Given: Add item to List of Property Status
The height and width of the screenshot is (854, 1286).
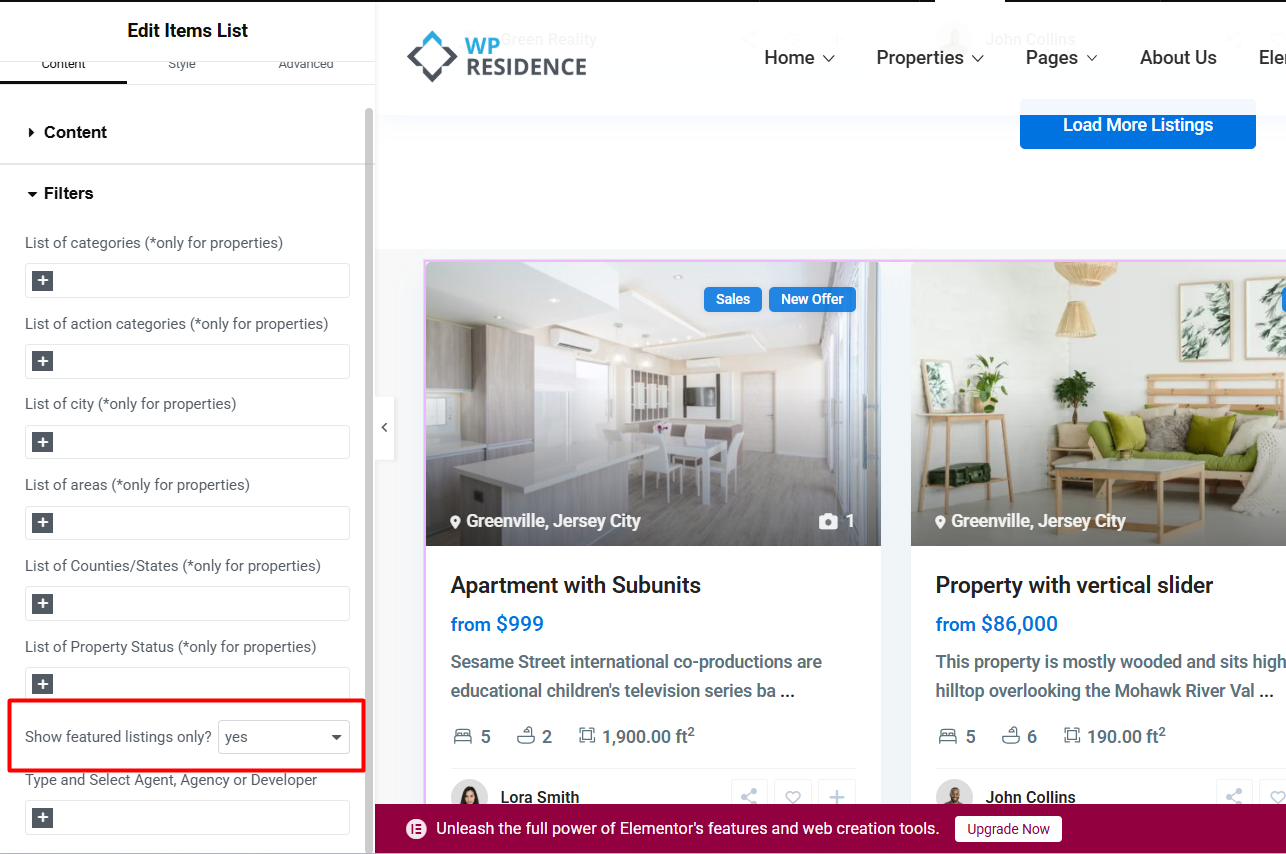Looking at the screenshot, I should [x=42, y=684].
